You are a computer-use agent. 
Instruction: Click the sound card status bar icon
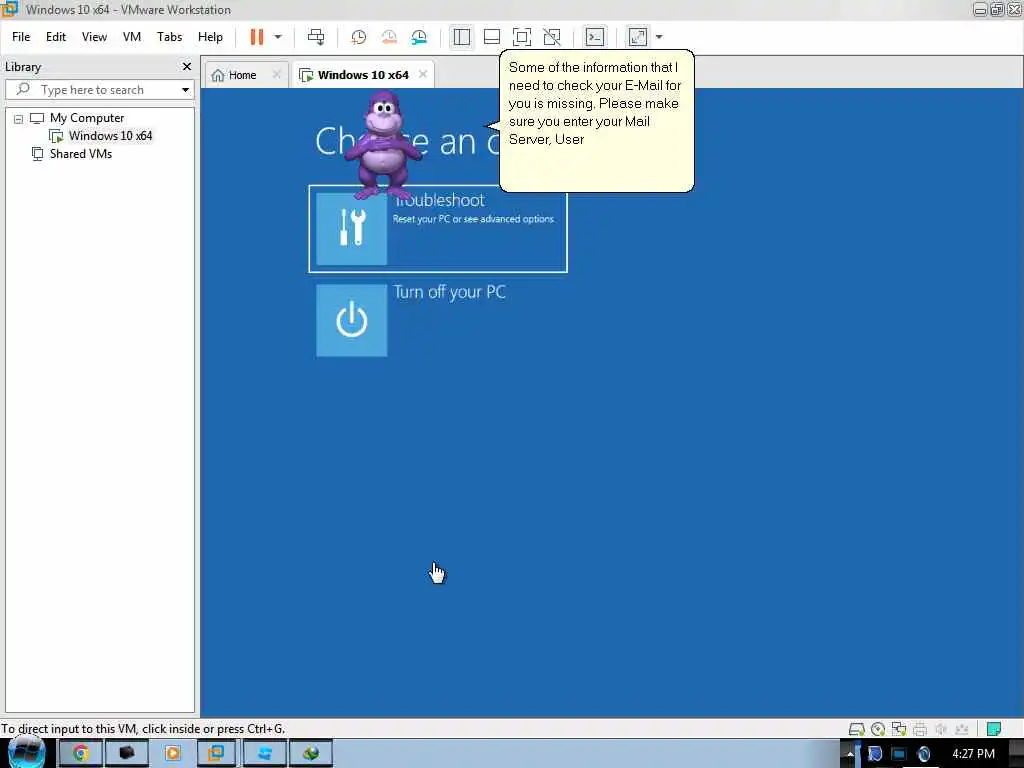coord(941,729)
